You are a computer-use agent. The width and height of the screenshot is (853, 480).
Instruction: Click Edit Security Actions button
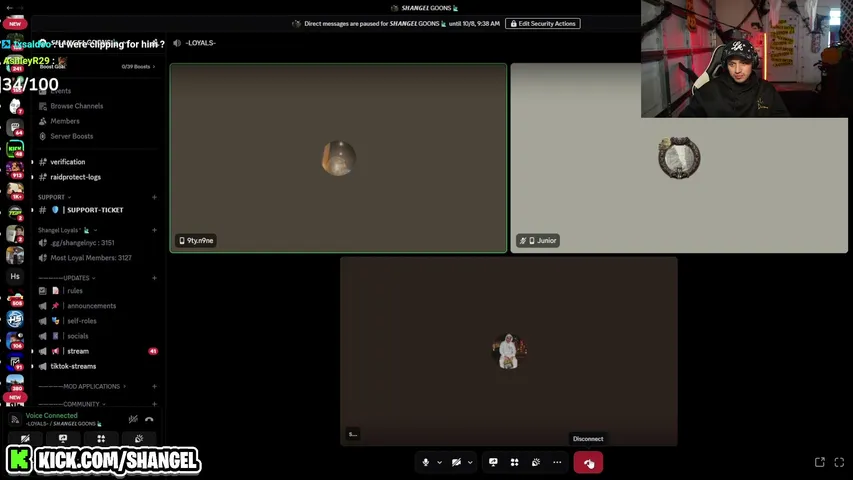[x=542, y=23]
